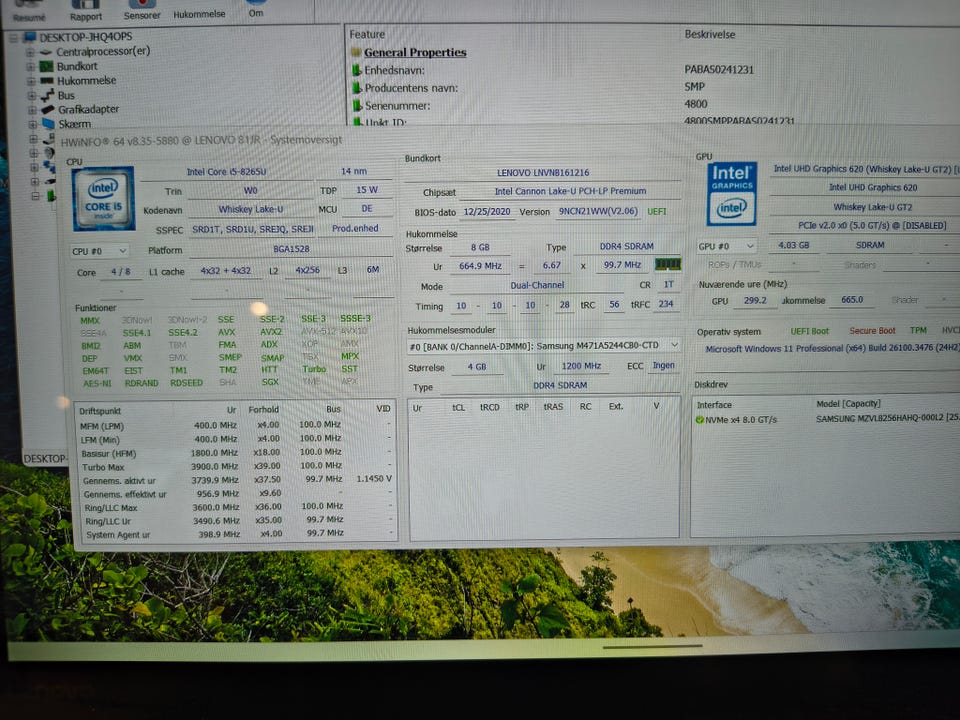Click the Intel Core i5 logo

point(102,198)
